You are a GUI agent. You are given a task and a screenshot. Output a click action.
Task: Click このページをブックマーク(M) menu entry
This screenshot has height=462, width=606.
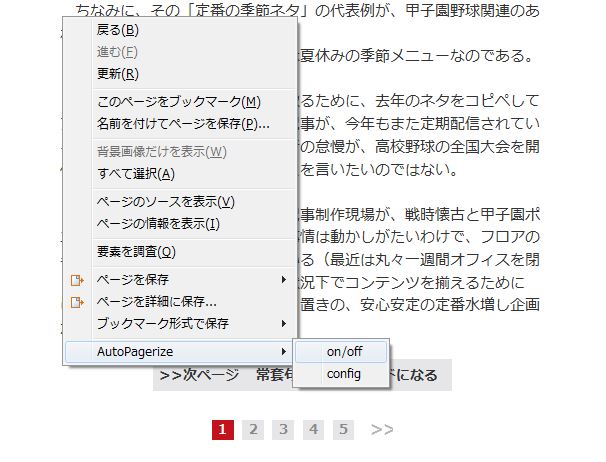coord(178,102)
